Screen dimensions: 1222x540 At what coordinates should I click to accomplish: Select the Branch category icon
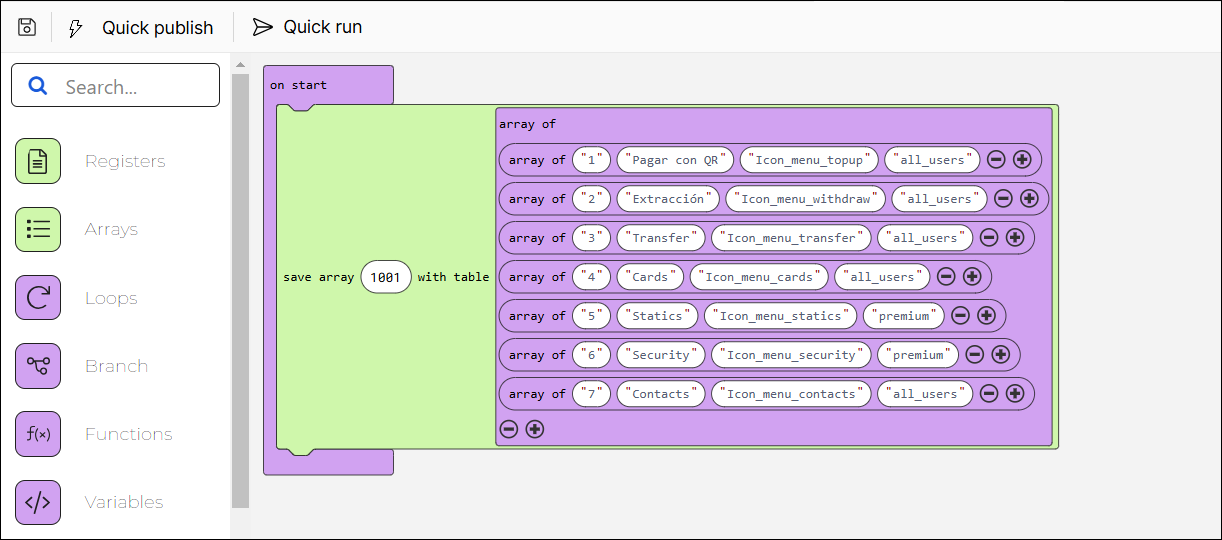point(38,366)
